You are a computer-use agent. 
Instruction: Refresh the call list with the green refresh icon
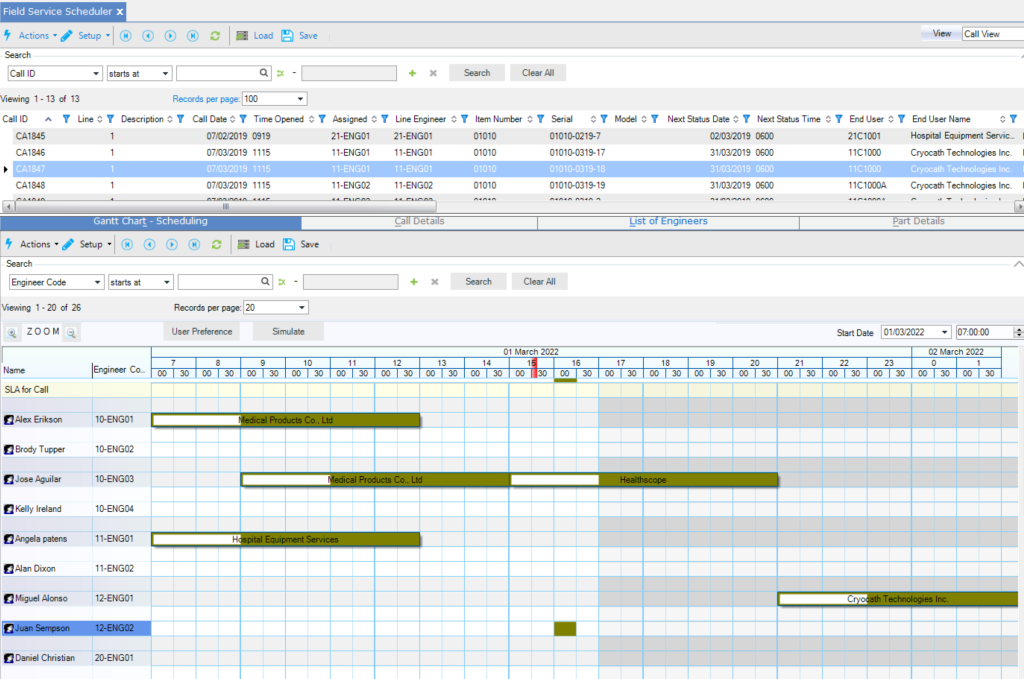point(215,35)
